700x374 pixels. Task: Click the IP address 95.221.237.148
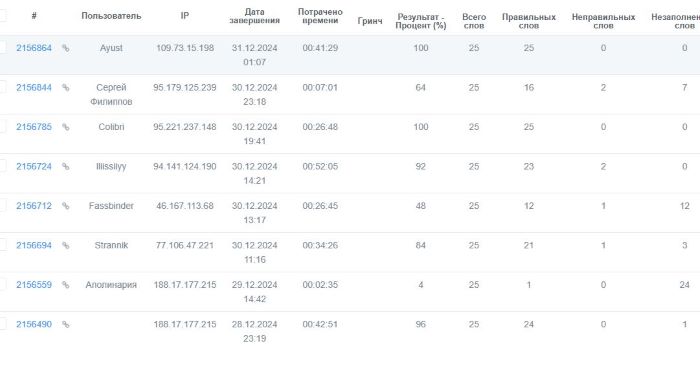tap(185, 127)
